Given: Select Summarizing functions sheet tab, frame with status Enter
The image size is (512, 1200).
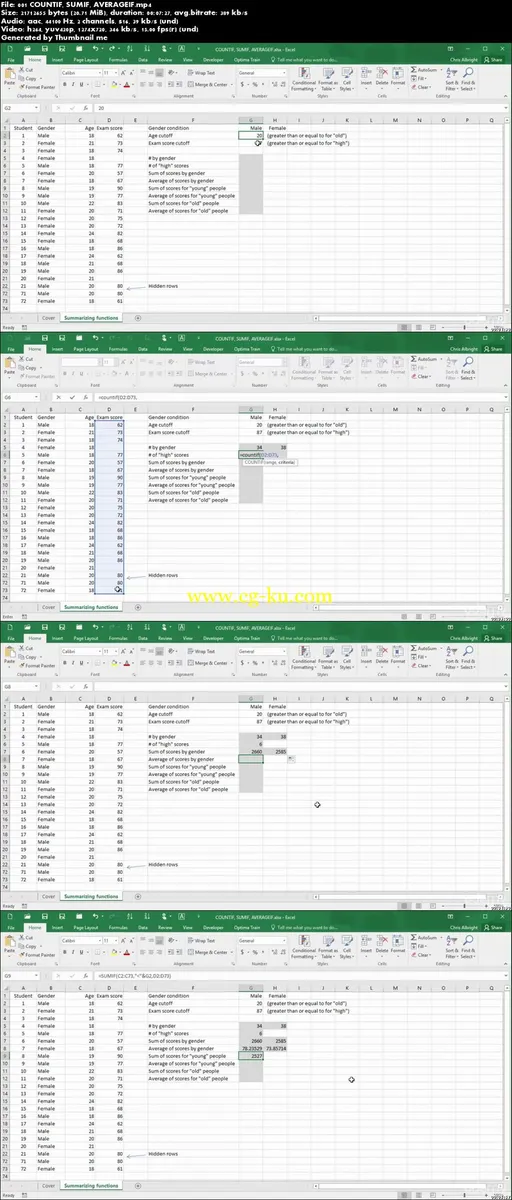Looking at the screenshot, I should [x=91, y=606].
